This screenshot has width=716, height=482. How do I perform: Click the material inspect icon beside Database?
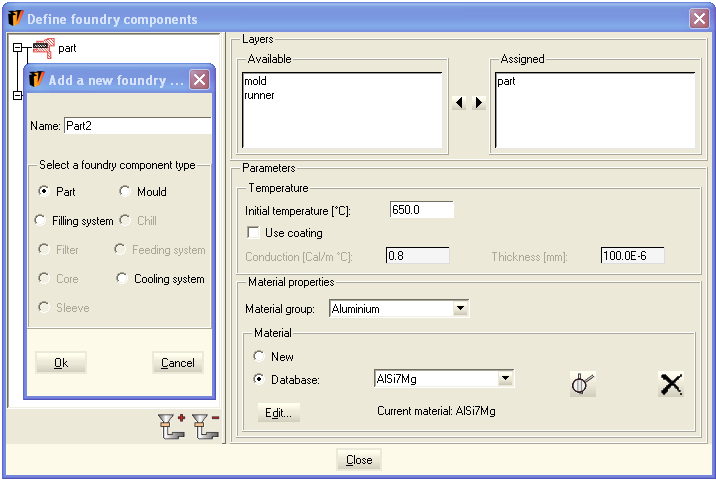click(x=583, y=384)
